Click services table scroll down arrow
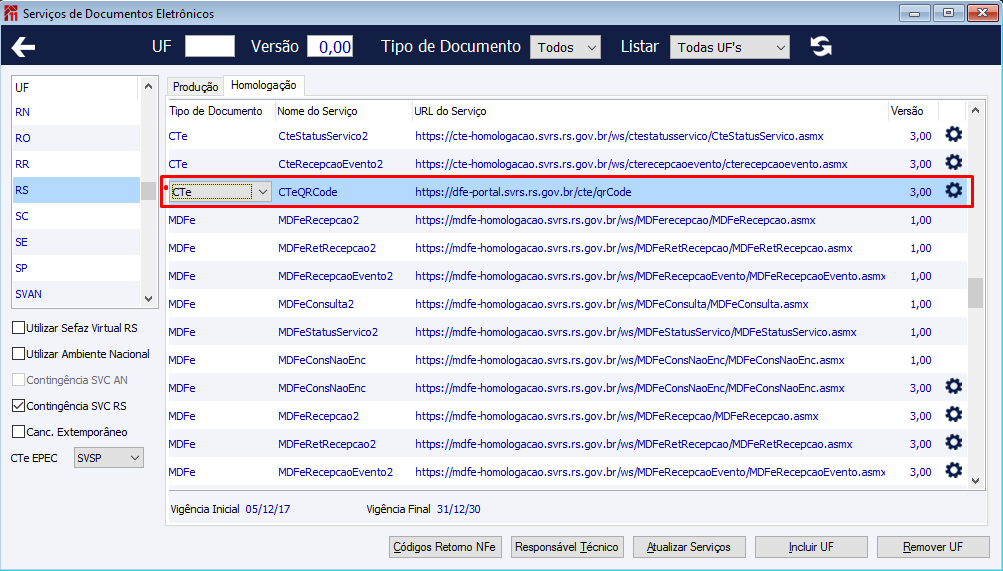The image size is (1003, 571). pyautogui.click(x=975, y=481)
